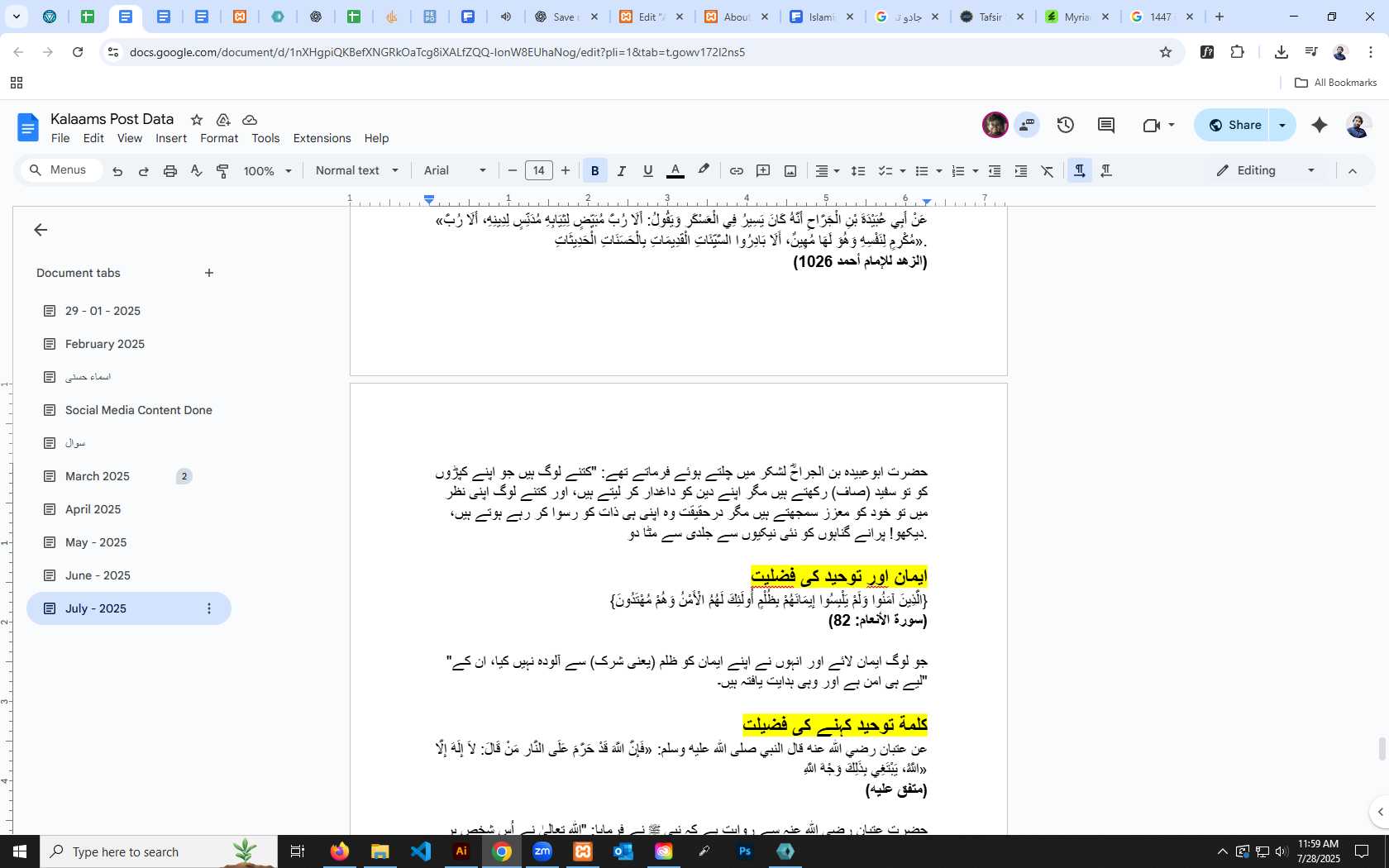Toggle Underline formatting
This screenshot has height=868, width=1389.
point(648,171)
